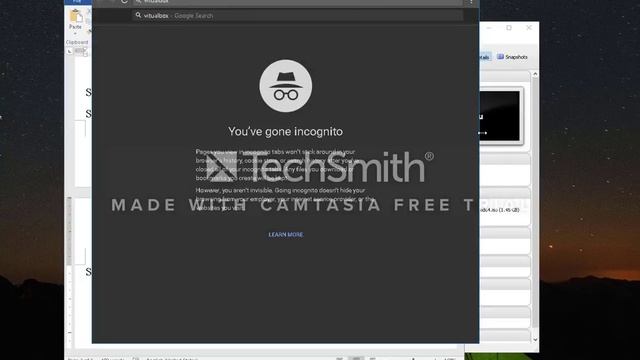Click the Snapshots button in VirtualBox
Viewport: 640px width, 360px height.
(512, 57)
